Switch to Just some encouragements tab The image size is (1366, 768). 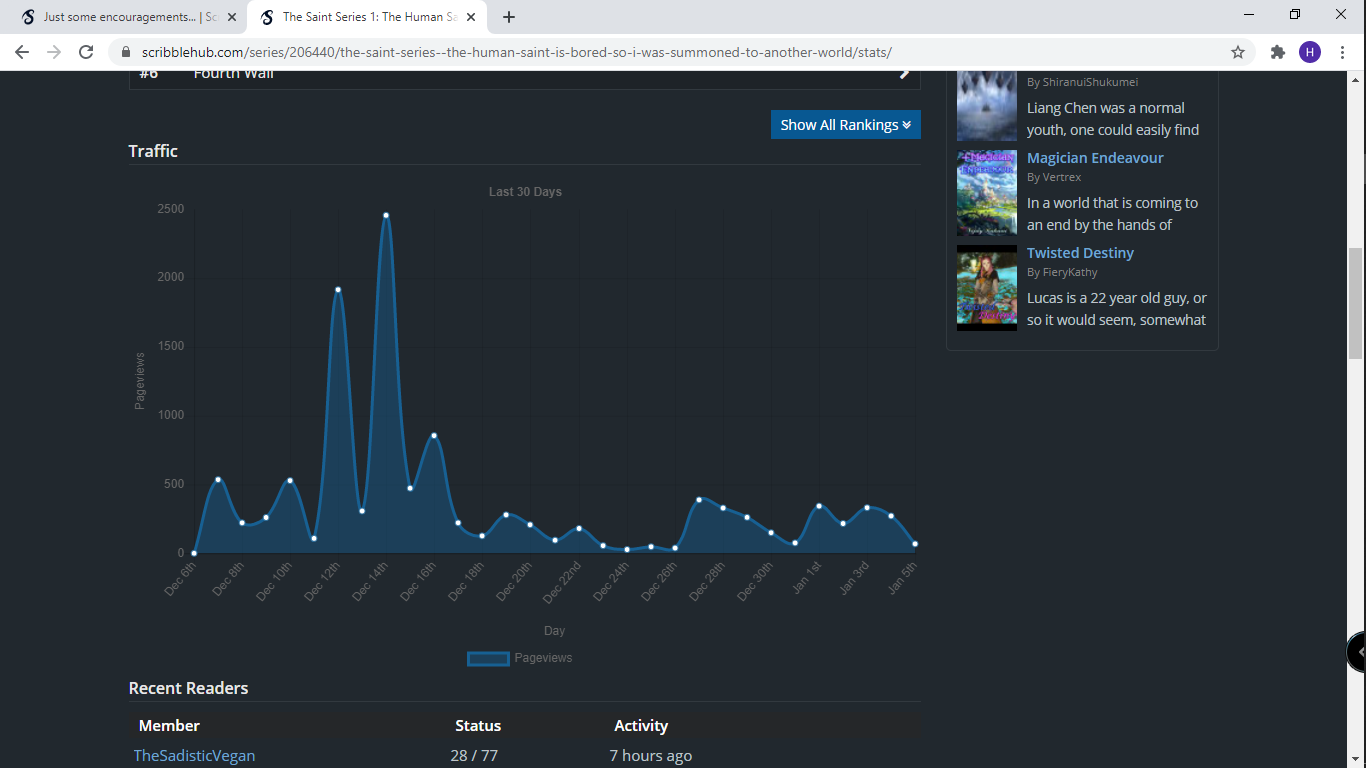120,17
